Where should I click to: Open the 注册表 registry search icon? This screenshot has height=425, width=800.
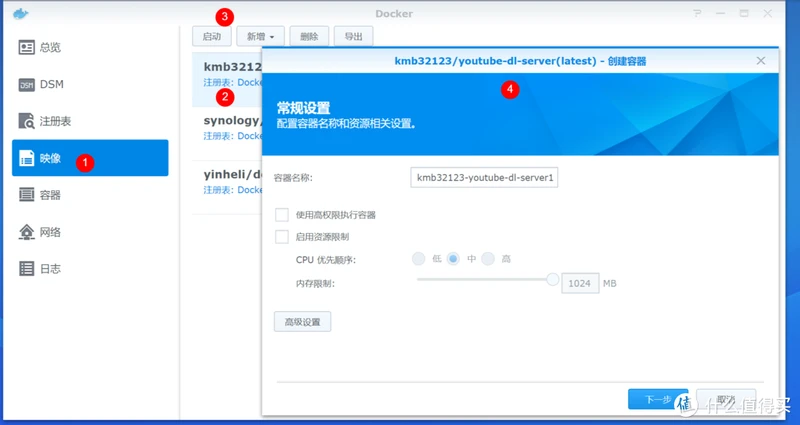[x=27, y=121]
